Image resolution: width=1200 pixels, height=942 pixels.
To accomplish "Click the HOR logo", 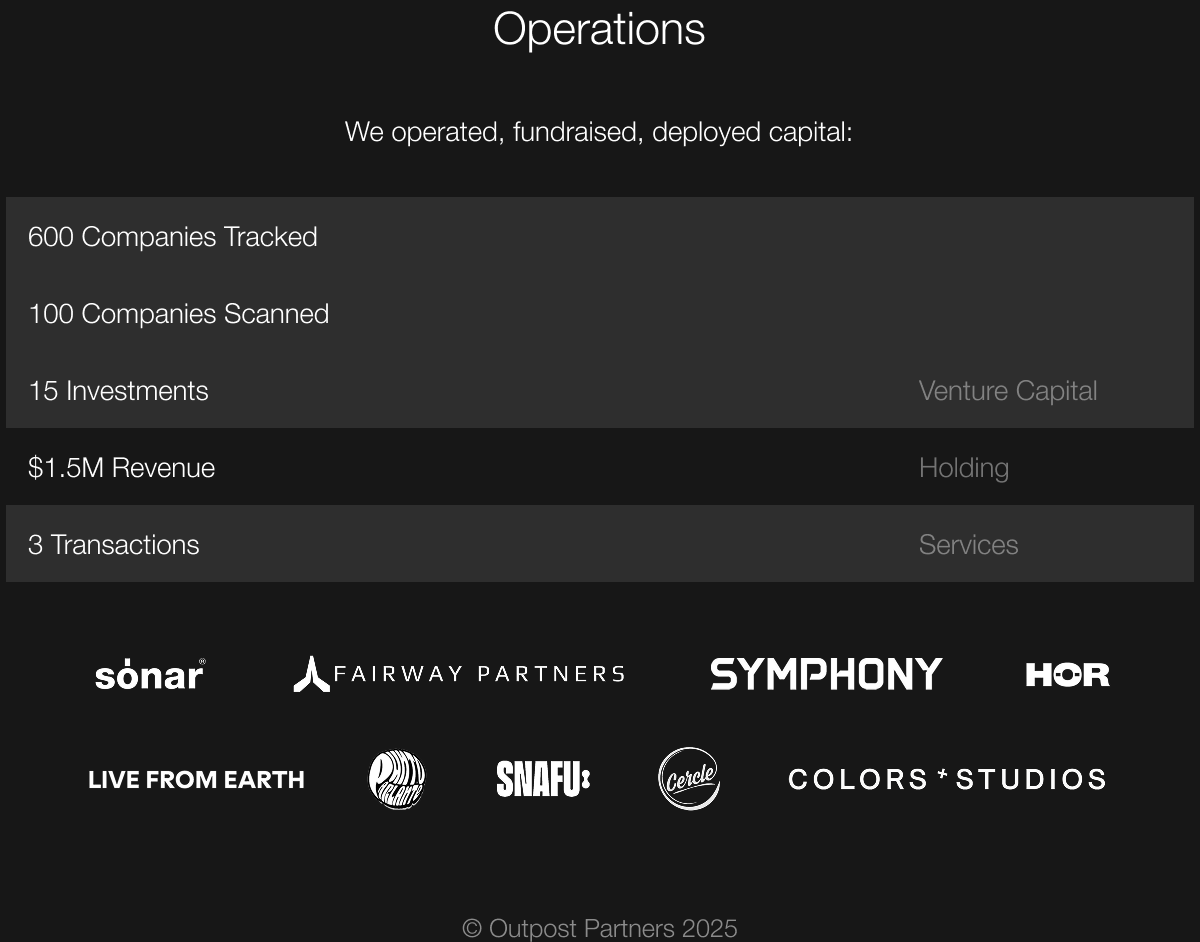I will point(1067,675).
